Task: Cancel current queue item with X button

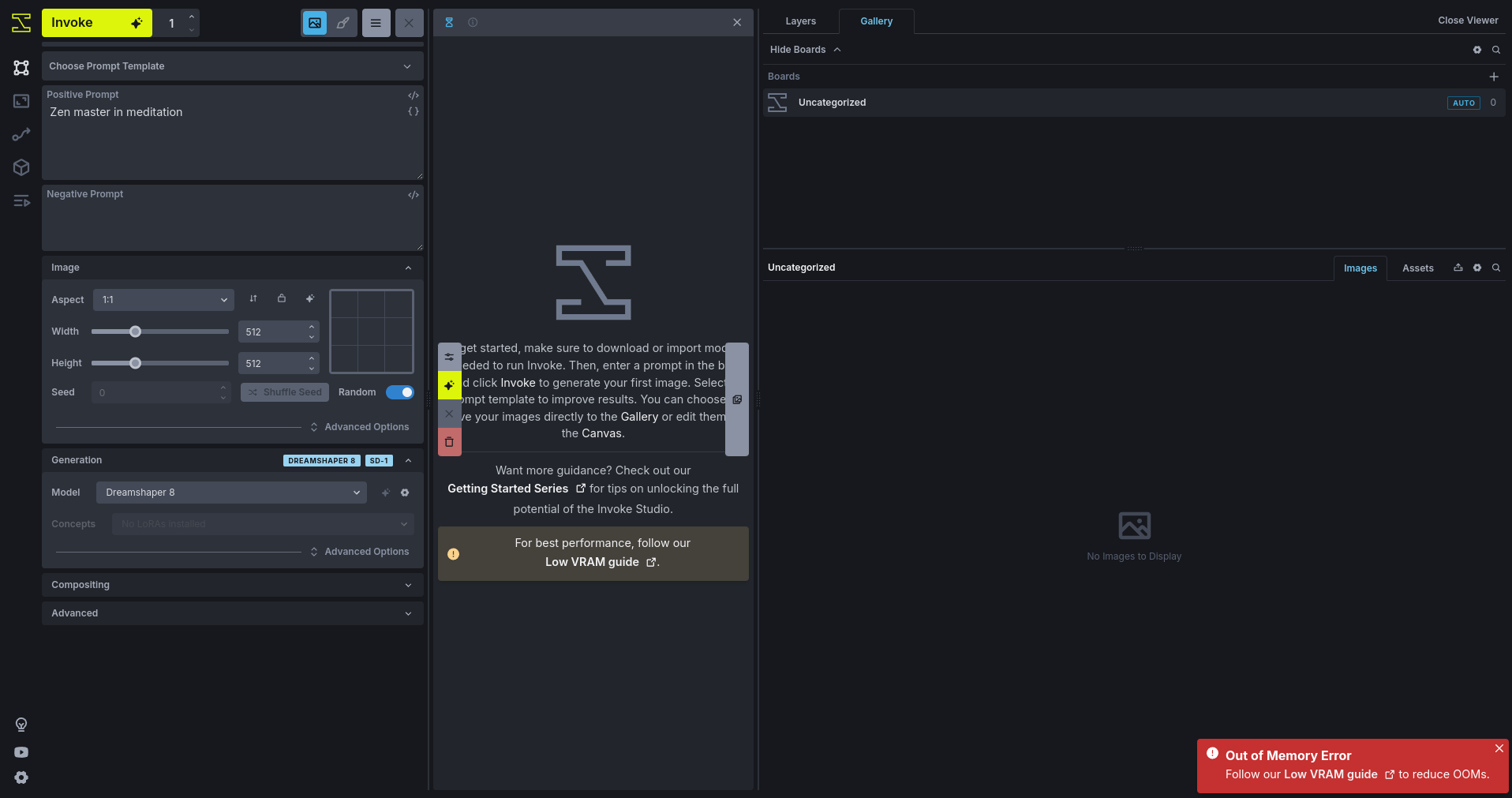Action: 409,23
